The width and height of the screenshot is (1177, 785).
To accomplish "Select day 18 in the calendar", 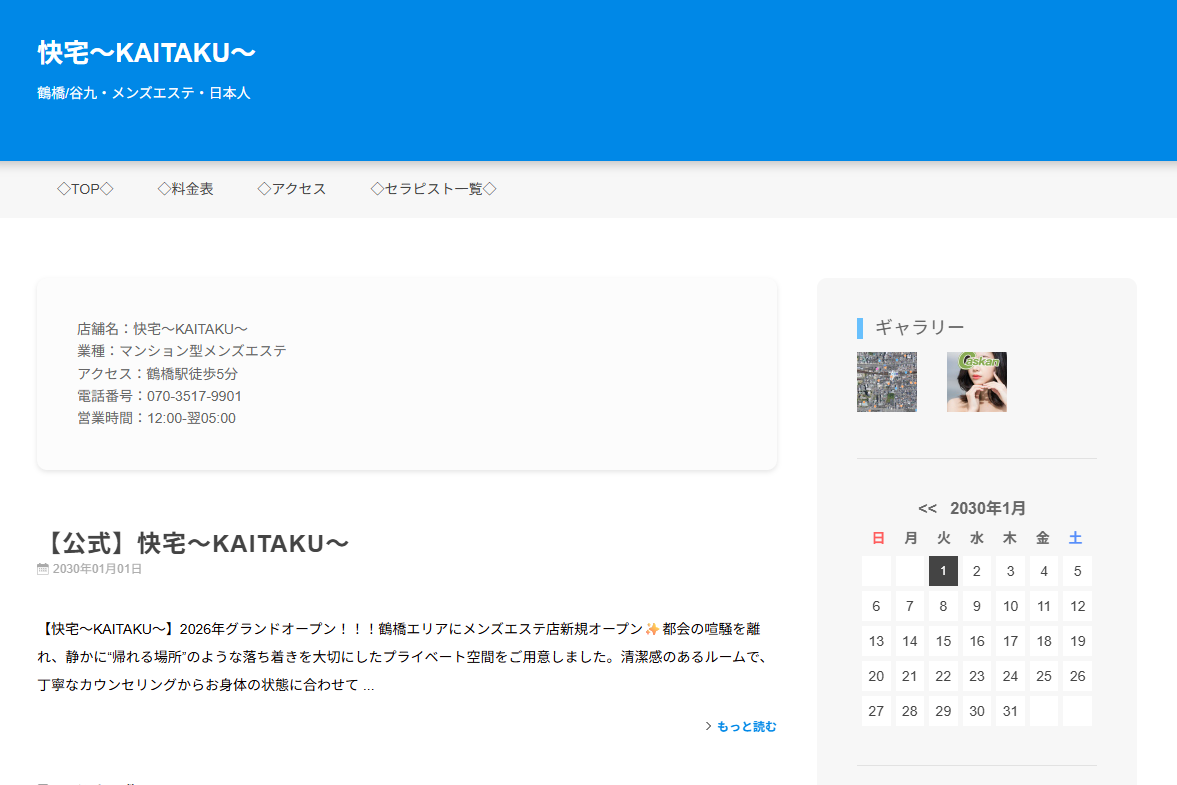I will (x=1044, y=642).
